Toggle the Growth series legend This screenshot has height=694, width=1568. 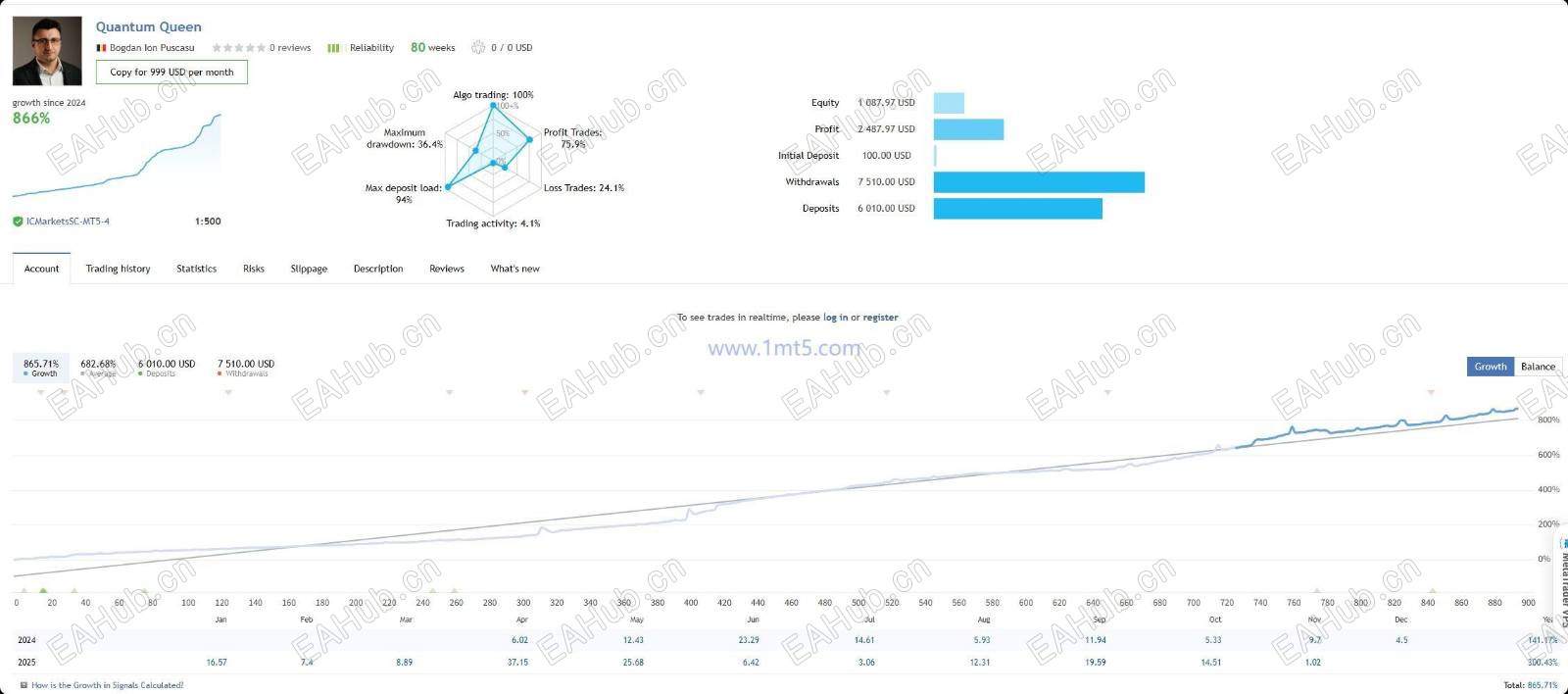[x=40, y=368]
